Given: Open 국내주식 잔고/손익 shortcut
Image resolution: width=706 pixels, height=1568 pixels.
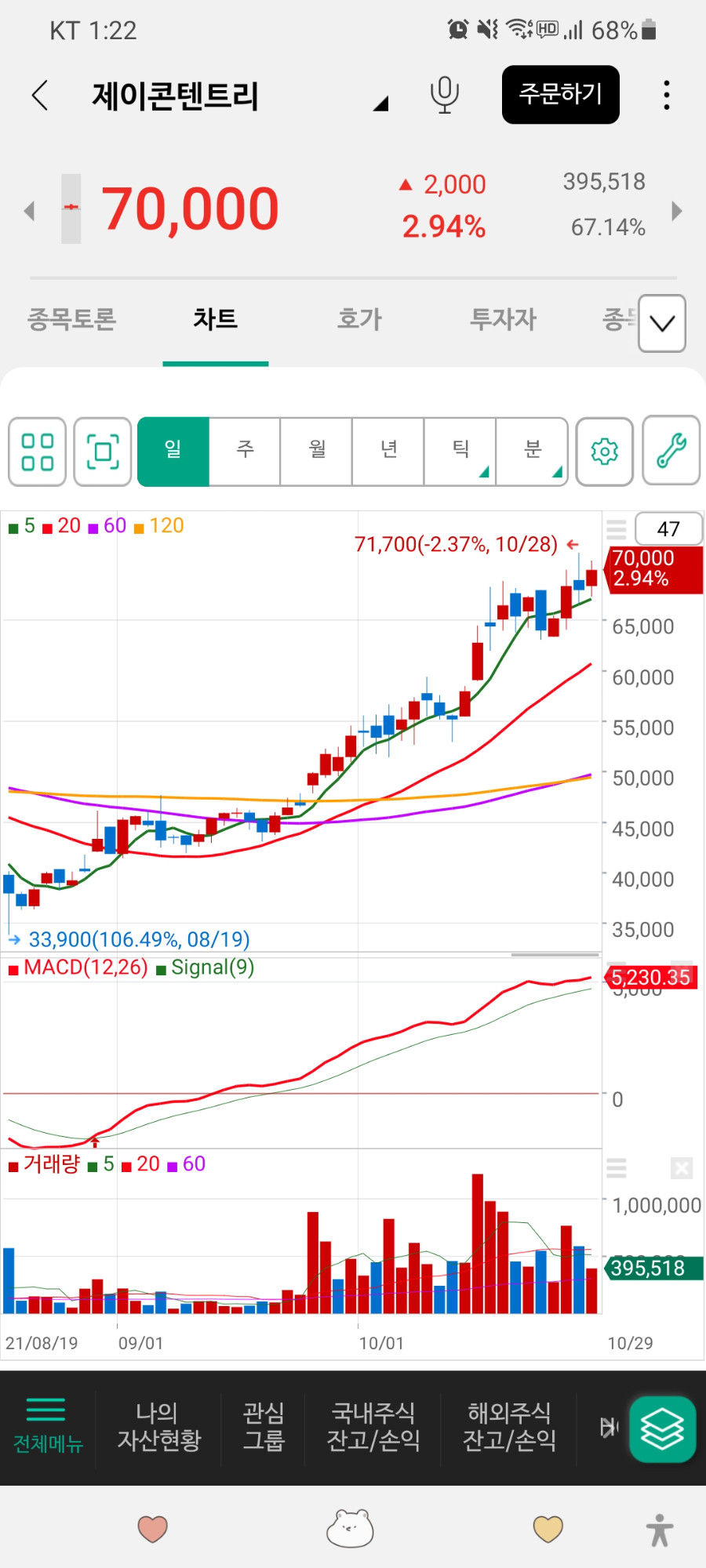Looking at the screenshot, I should tap(373, 1427).
